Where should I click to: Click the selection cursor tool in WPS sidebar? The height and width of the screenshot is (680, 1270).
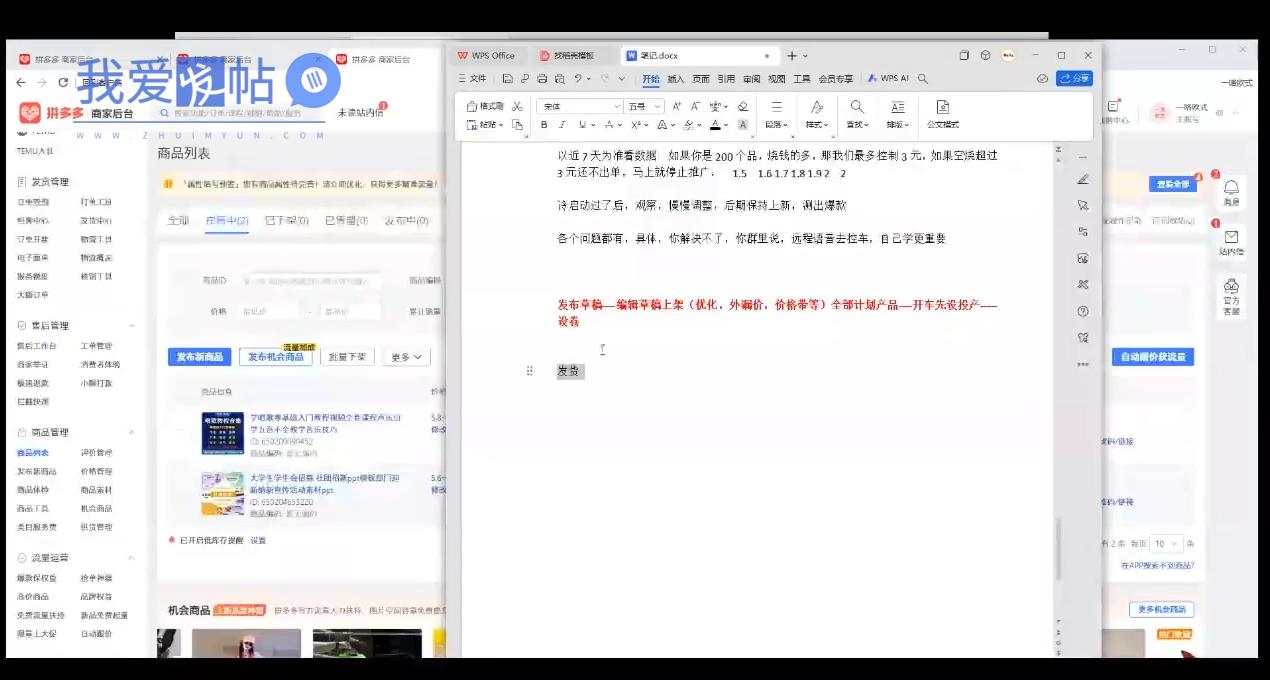(x=1083, y=205)
